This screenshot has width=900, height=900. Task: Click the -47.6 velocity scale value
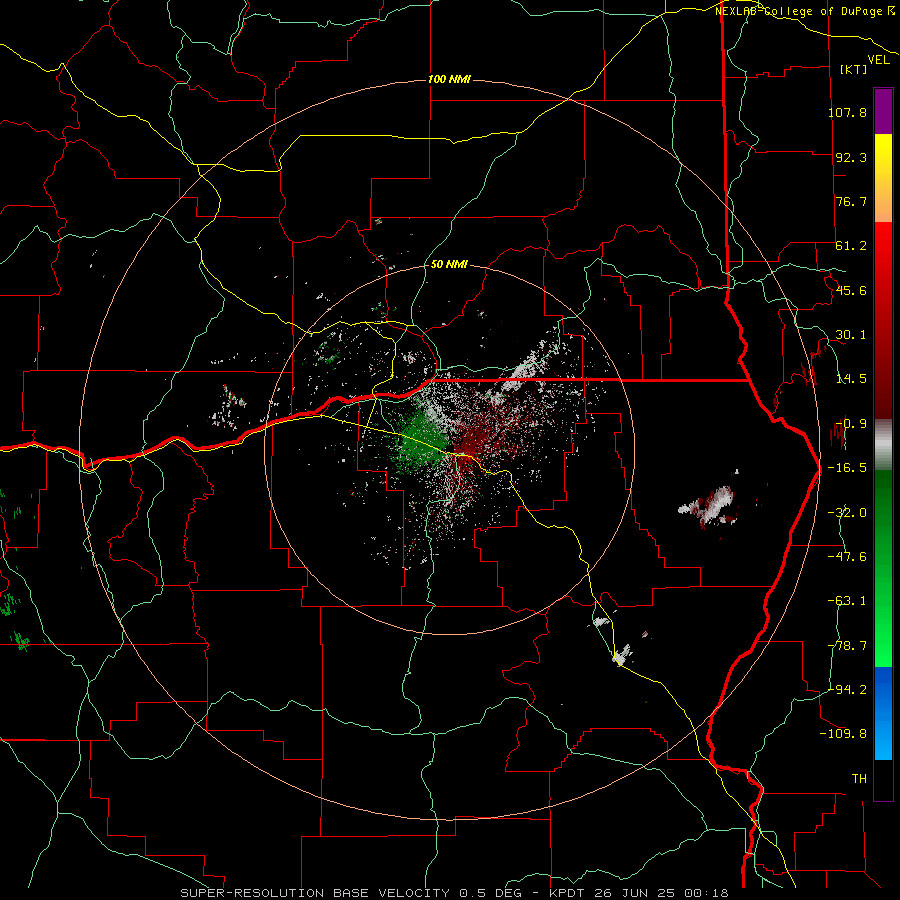[847, 557]
